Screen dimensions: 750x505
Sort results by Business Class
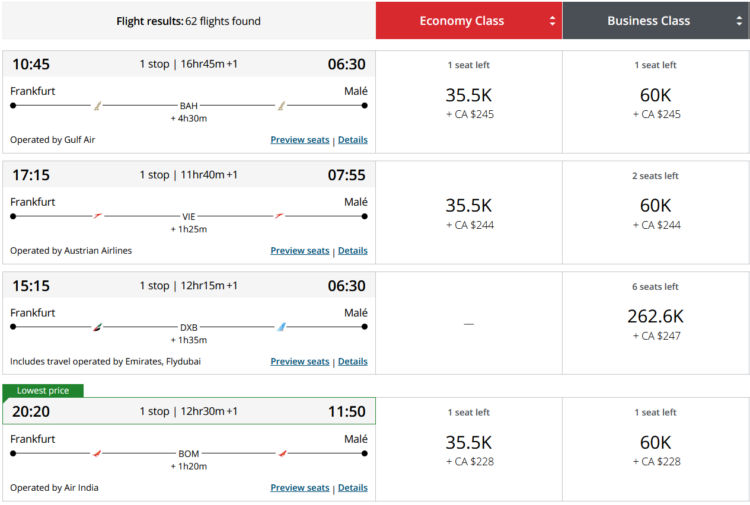tap(655, 21)
